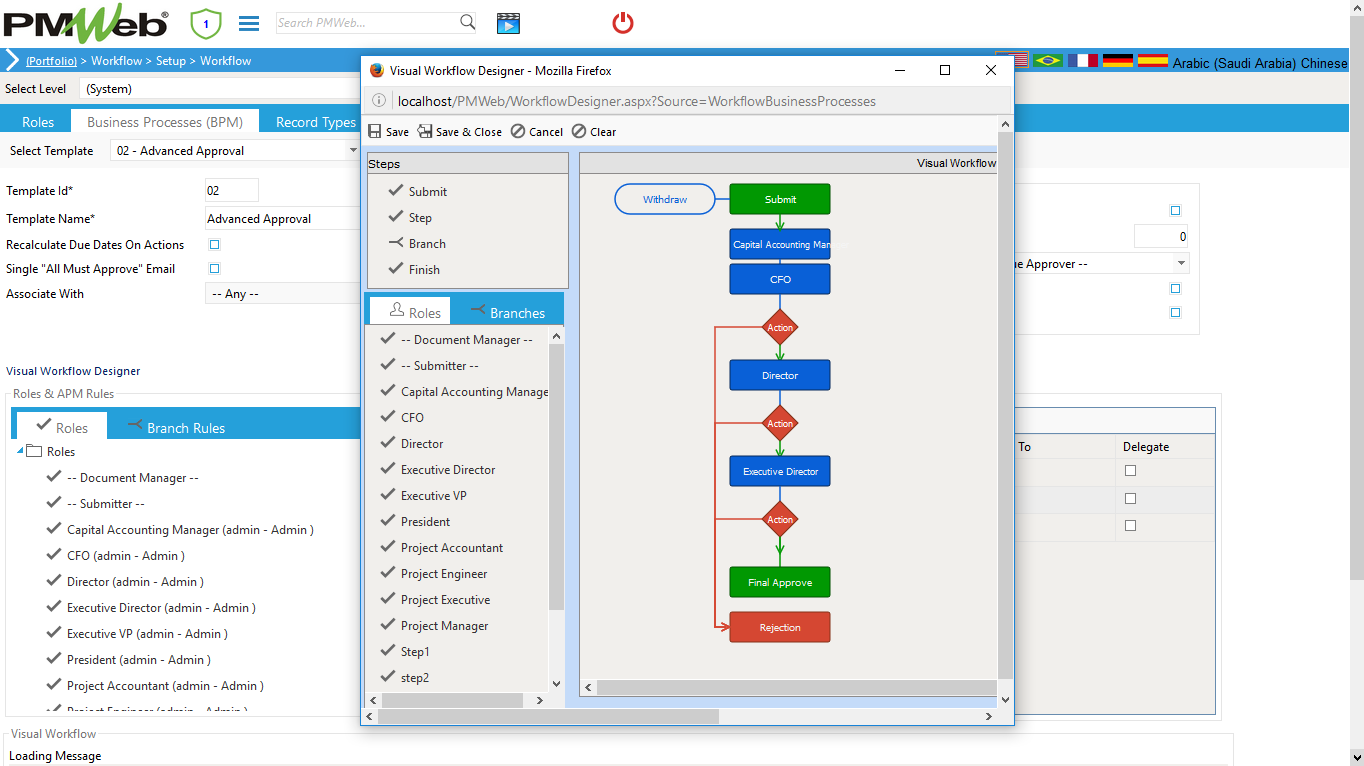1364x766 pixels.
Task: Select the German flag language icon
Action: (1117, 60)
